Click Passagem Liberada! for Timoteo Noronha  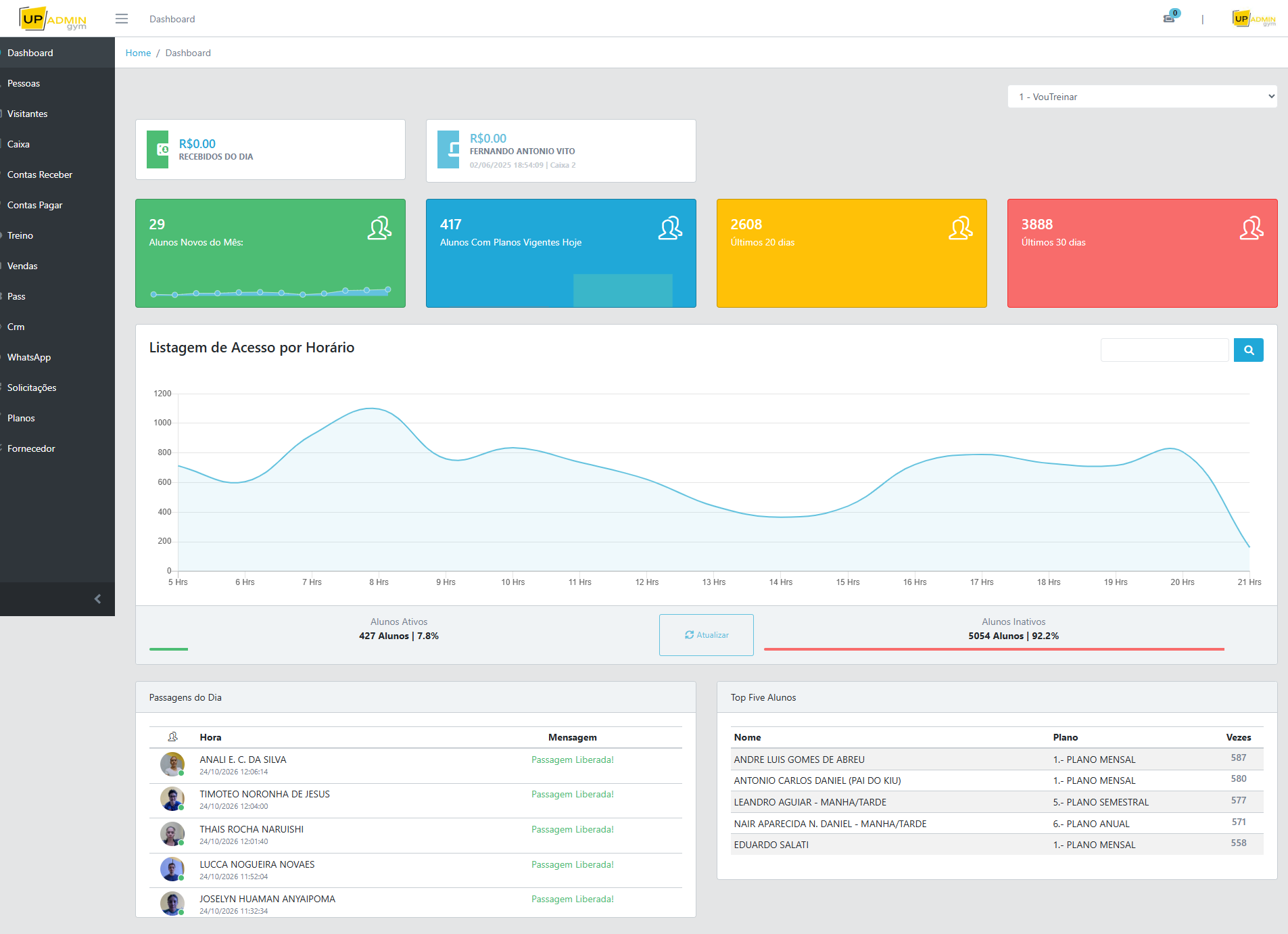point(573,794)
